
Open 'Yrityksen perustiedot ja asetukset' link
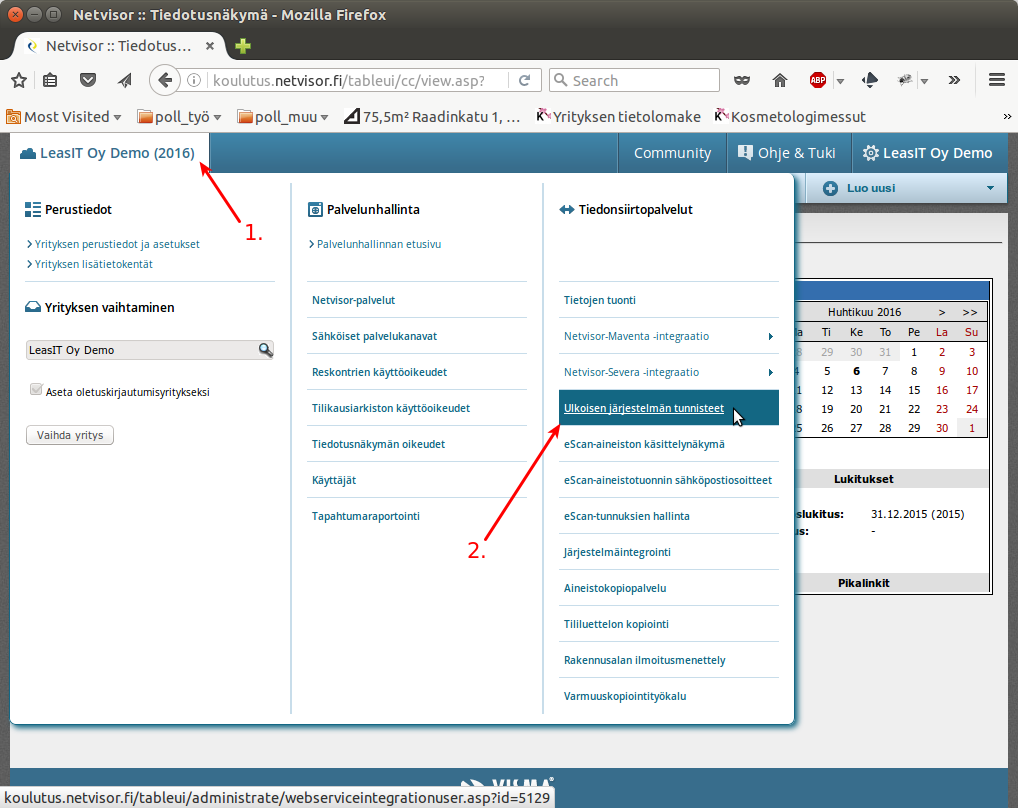tap(117, 244)
